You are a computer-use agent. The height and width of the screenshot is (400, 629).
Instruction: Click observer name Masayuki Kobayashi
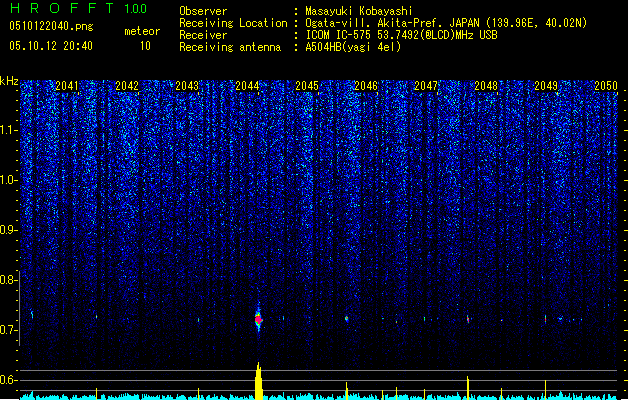click(x=359, y=11)
